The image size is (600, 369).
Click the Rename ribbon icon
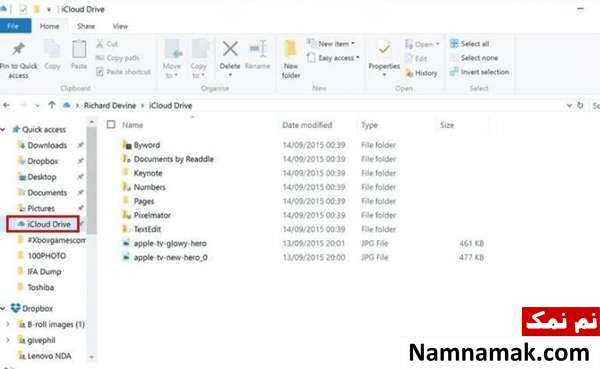258,50
